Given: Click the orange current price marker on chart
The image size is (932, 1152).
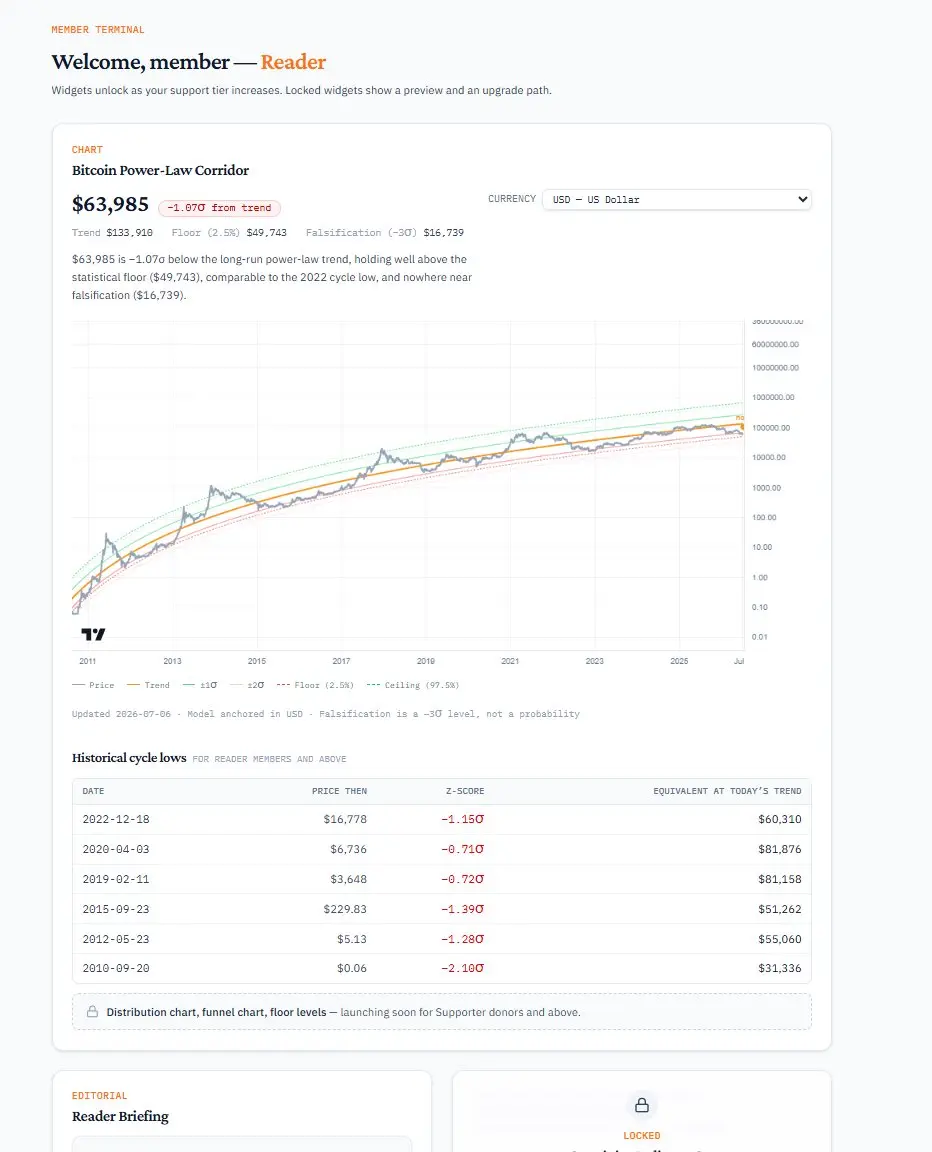Looking at the screenshot, I should click(742, 426).
